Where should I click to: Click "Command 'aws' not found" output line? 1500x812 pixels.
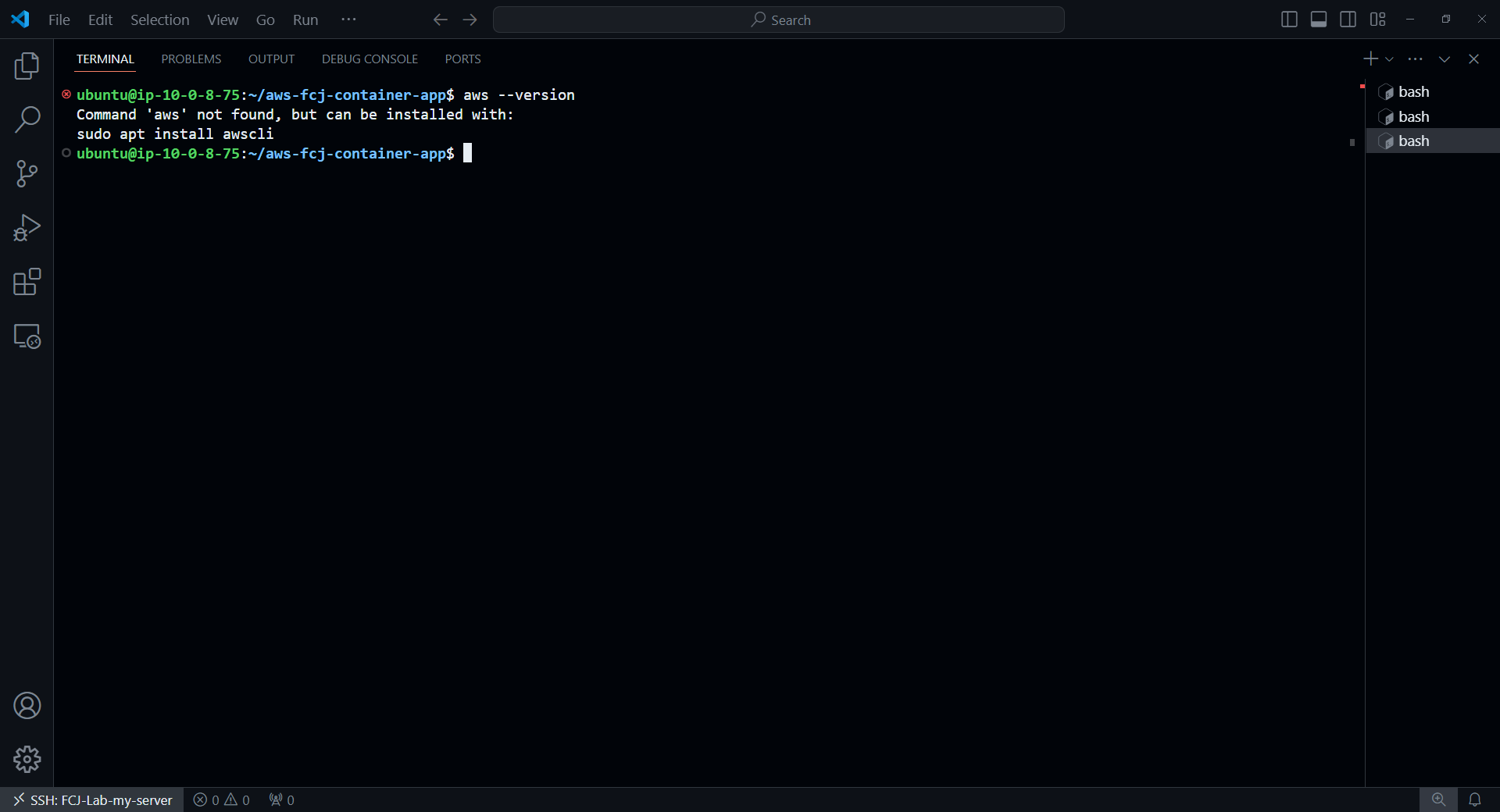295,115
